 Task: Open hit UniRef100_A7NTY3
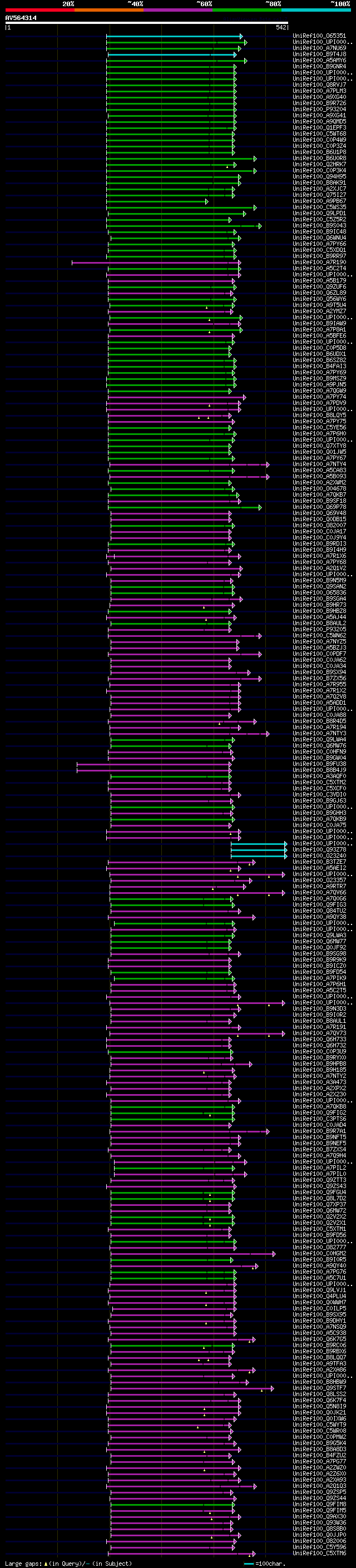[x=319, y=734]
